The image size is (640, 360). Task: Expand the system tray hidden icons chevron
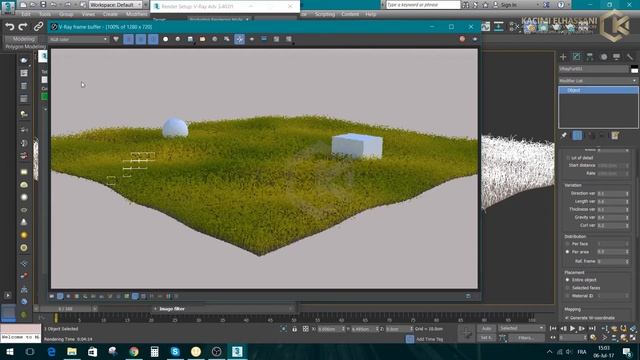549,352
